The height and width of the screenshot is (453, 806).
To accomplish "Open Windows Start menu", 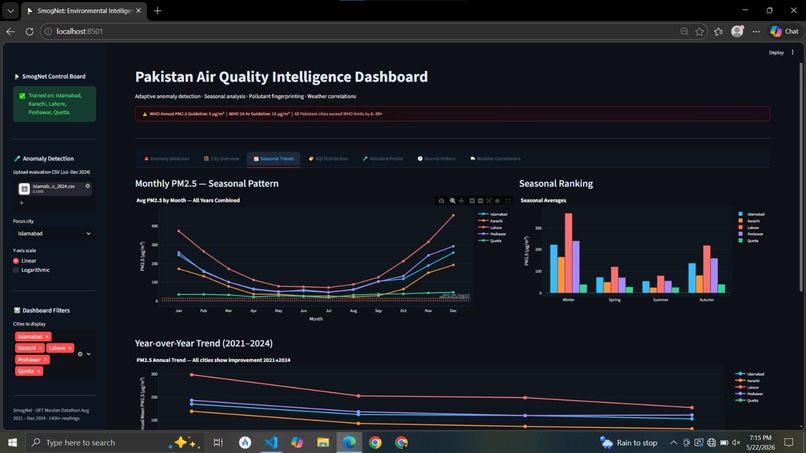I will point(12,442).
